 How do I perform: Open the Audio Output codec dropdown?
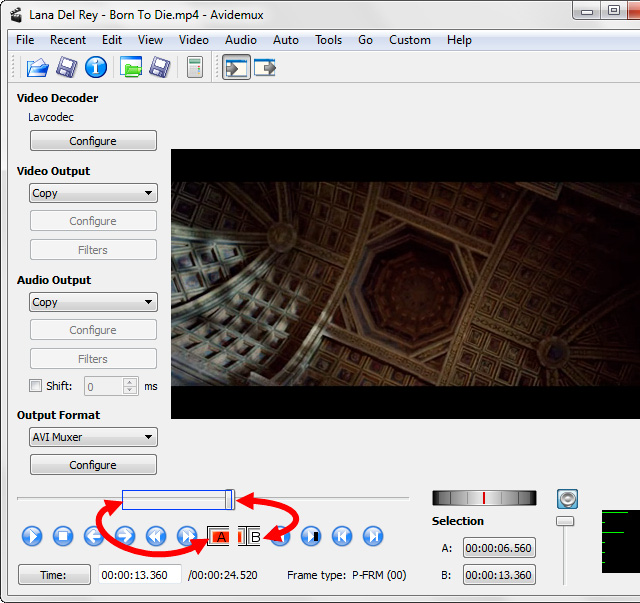point(93,302)
